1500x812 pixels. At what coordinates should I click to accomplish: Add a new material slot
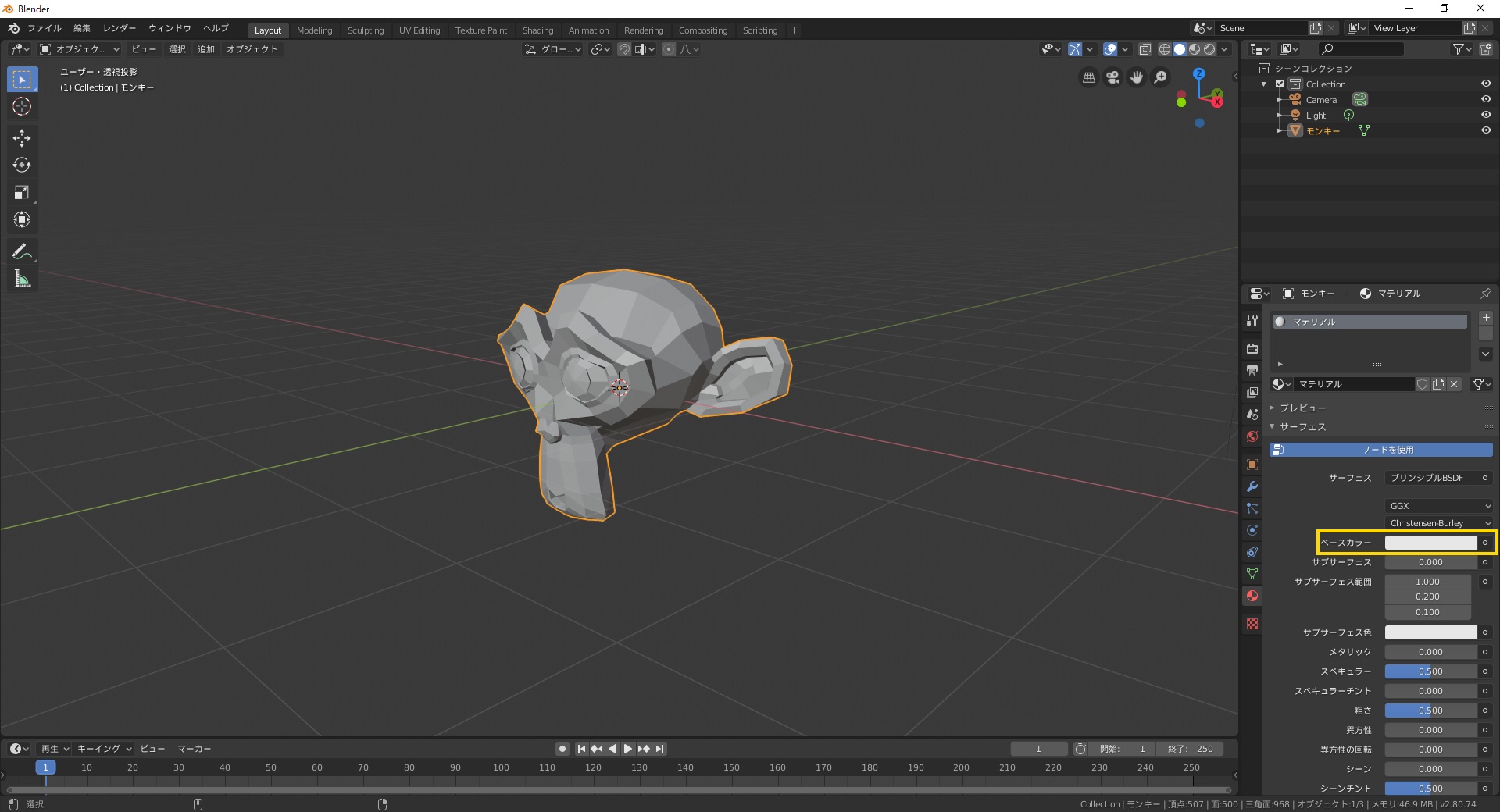click(x=1486, y=318)
